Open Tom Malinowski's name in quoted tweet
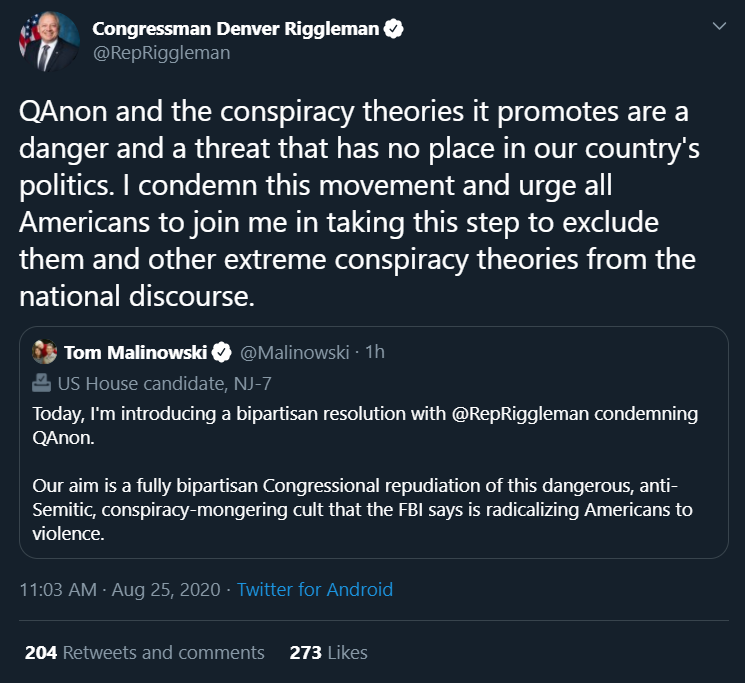 click(x=135, y=352)
